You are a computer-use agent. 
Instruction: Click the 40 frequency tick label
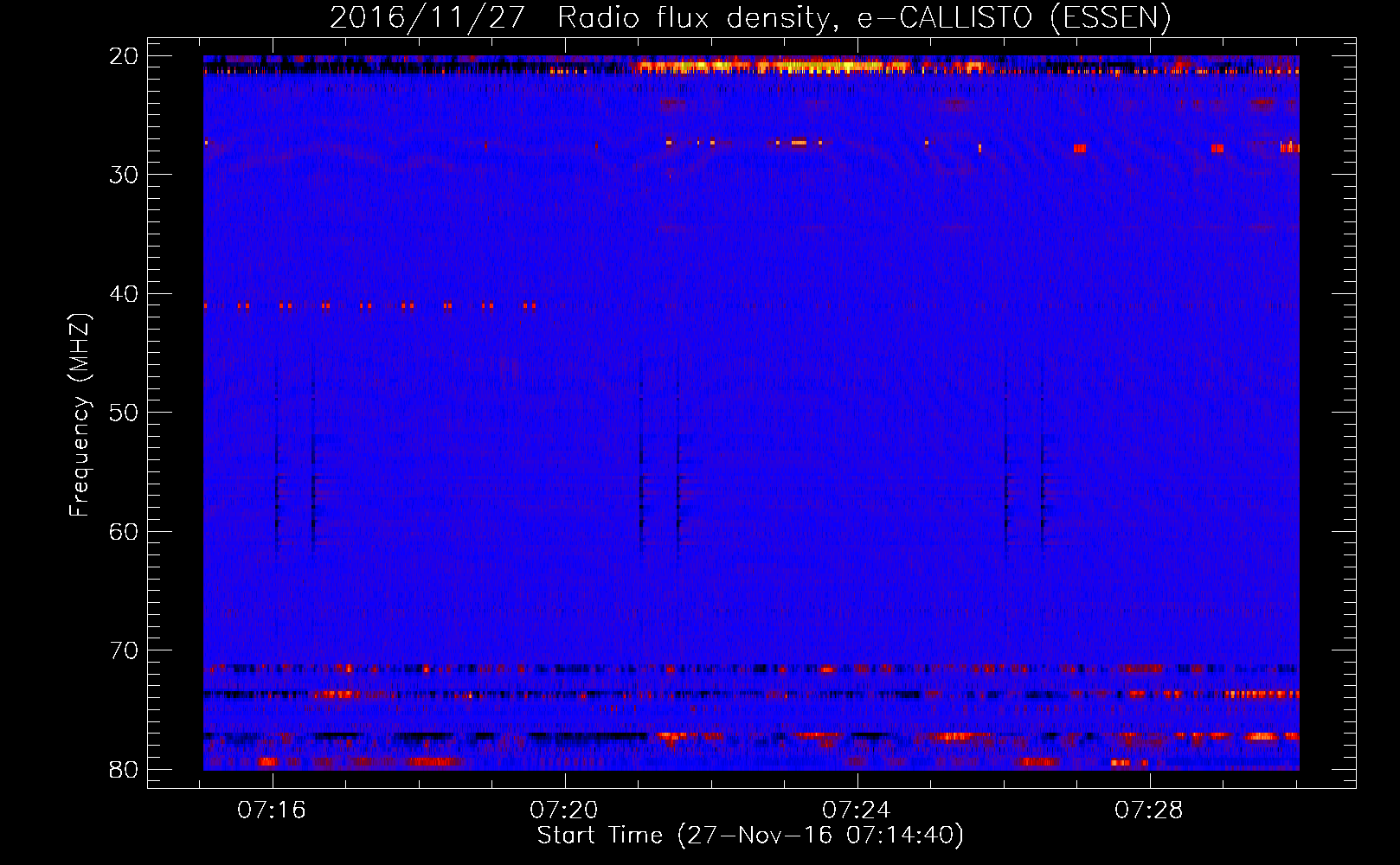(x=125, y=294)
